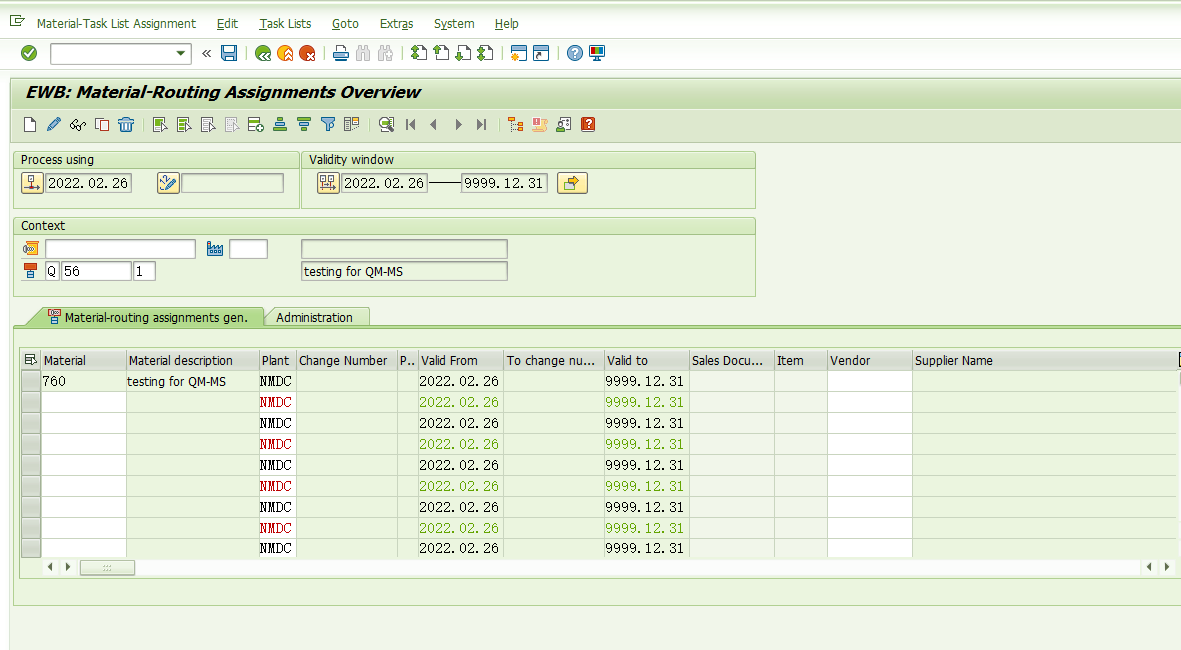1181x650 pixels.
Task: Open the Help menu
Action: coord(506,23)
